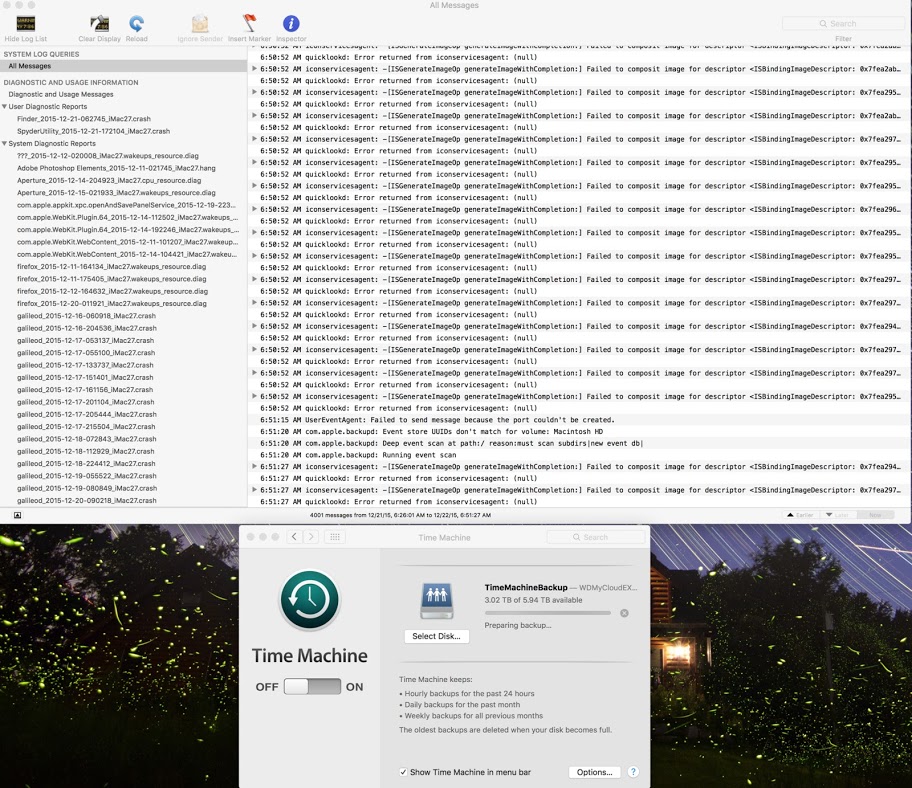Expand 6:51:27 iconservicesagent entry ending 0x7fea297
Screen dimensions: 912x788
[254, 490]
